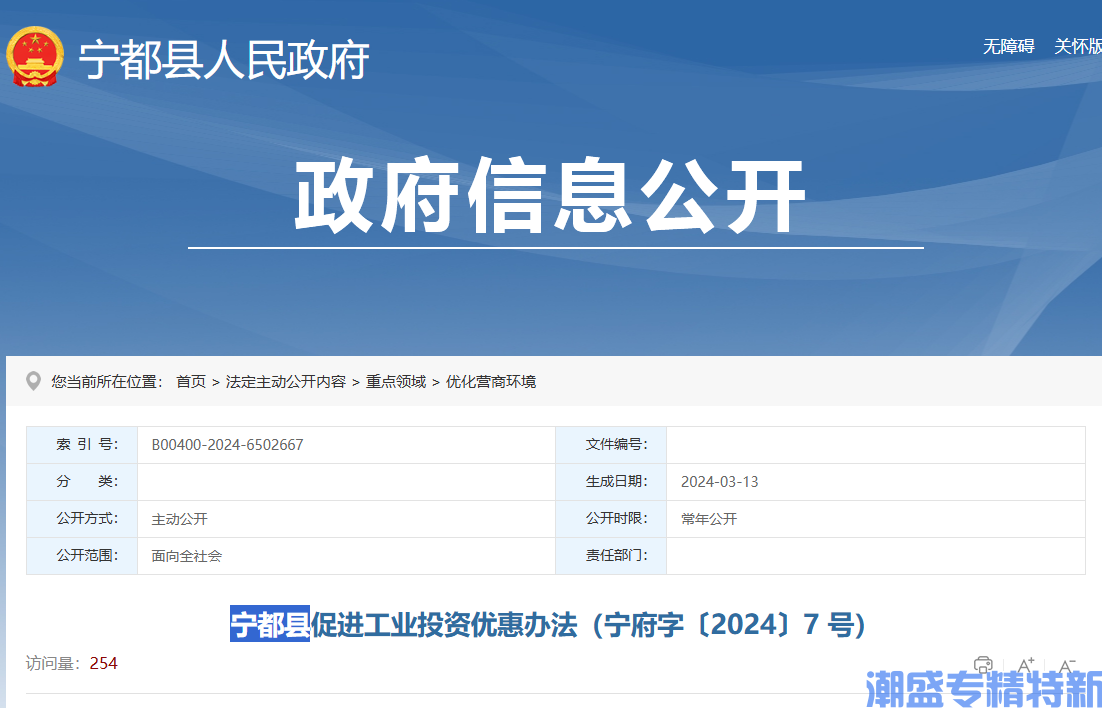Enlarge the font with the A+ icon

click(x=1025, y=662)
